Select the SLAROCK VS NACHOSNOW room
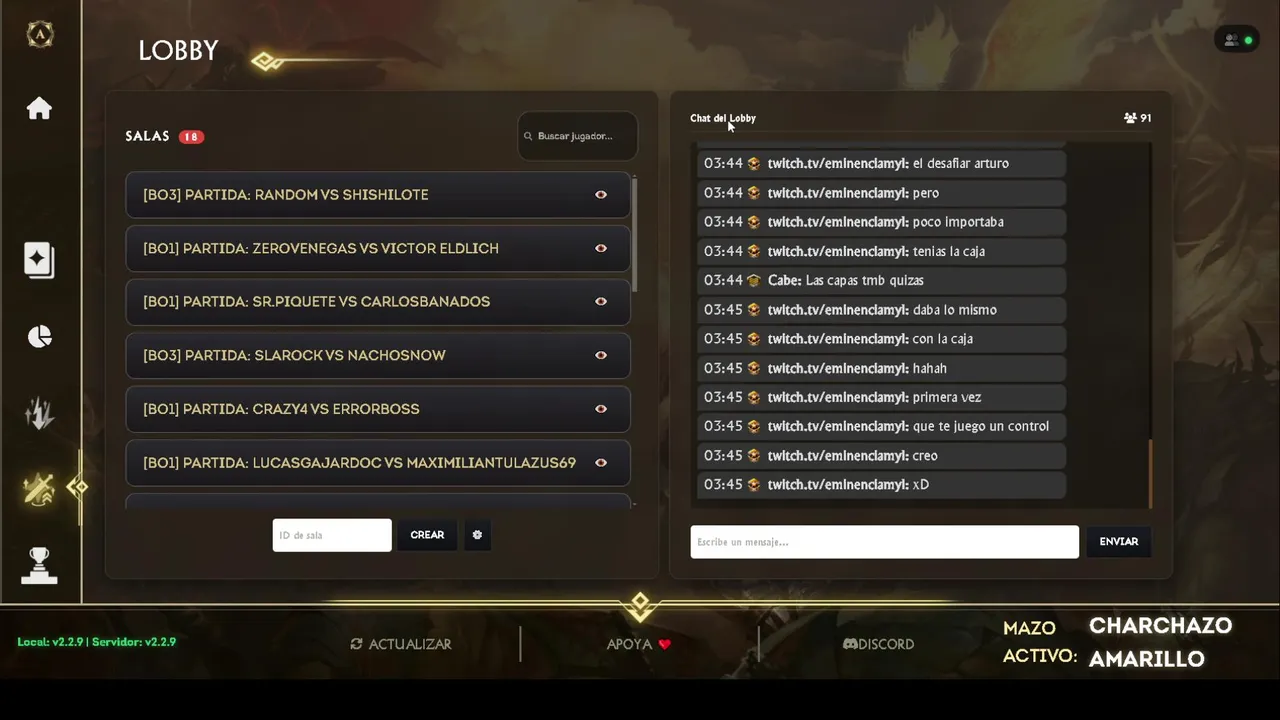This screenshot has width=1280, height=720. click(378, 355)
